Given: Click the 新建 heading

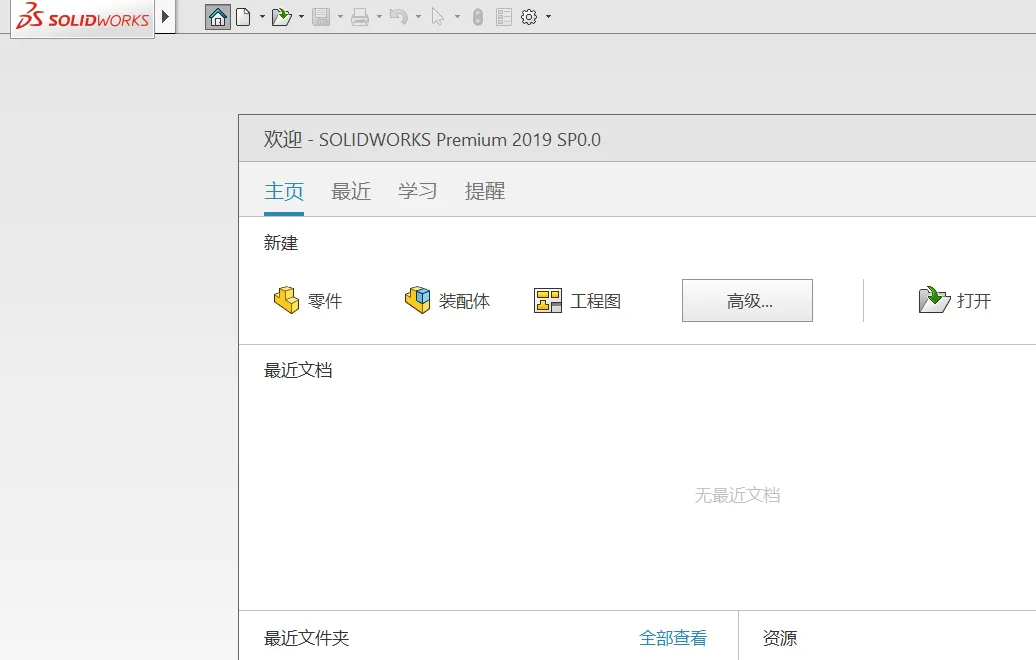Looking at the screenshot, I should (x=281, y=243).
